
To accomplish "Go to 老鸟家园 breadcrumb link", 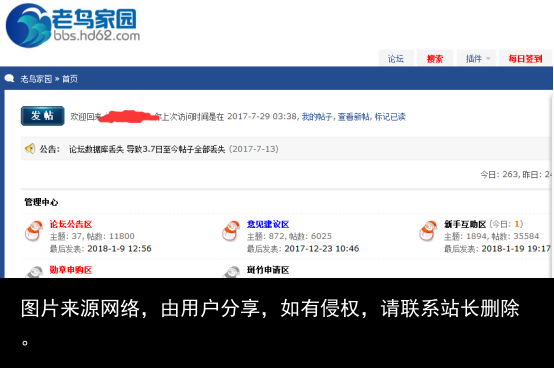I will point(36,79).
